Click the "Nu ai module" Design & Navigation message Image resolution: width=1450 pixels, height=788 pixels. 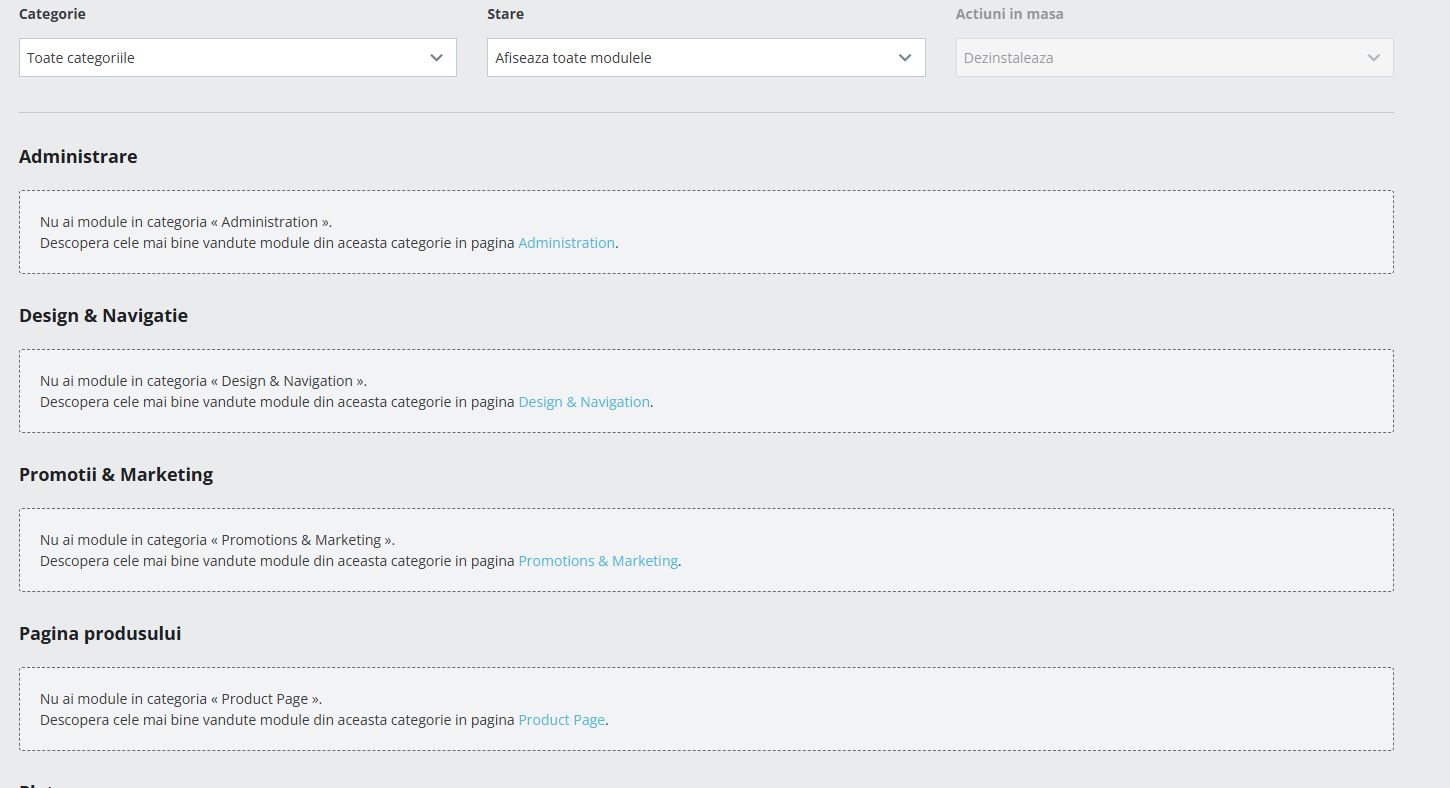click(x=203, y=381)
